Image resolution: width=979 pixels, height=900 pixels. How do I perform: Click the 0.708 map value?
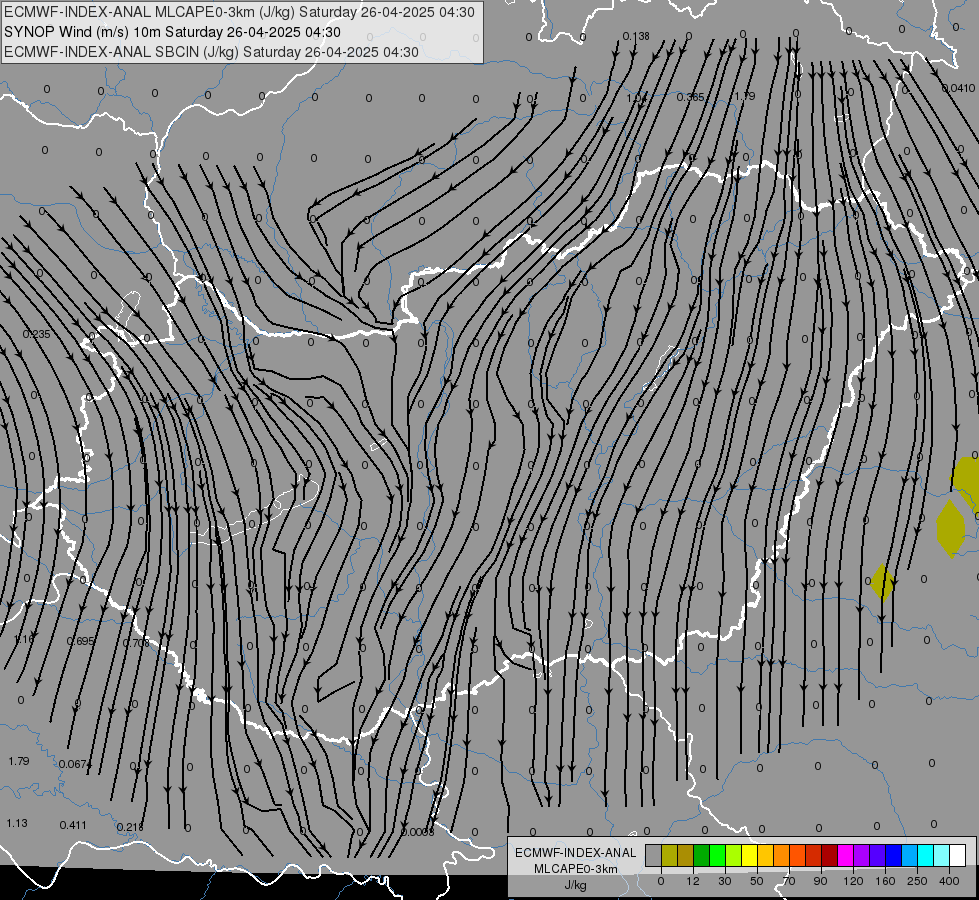click(136, 643)
